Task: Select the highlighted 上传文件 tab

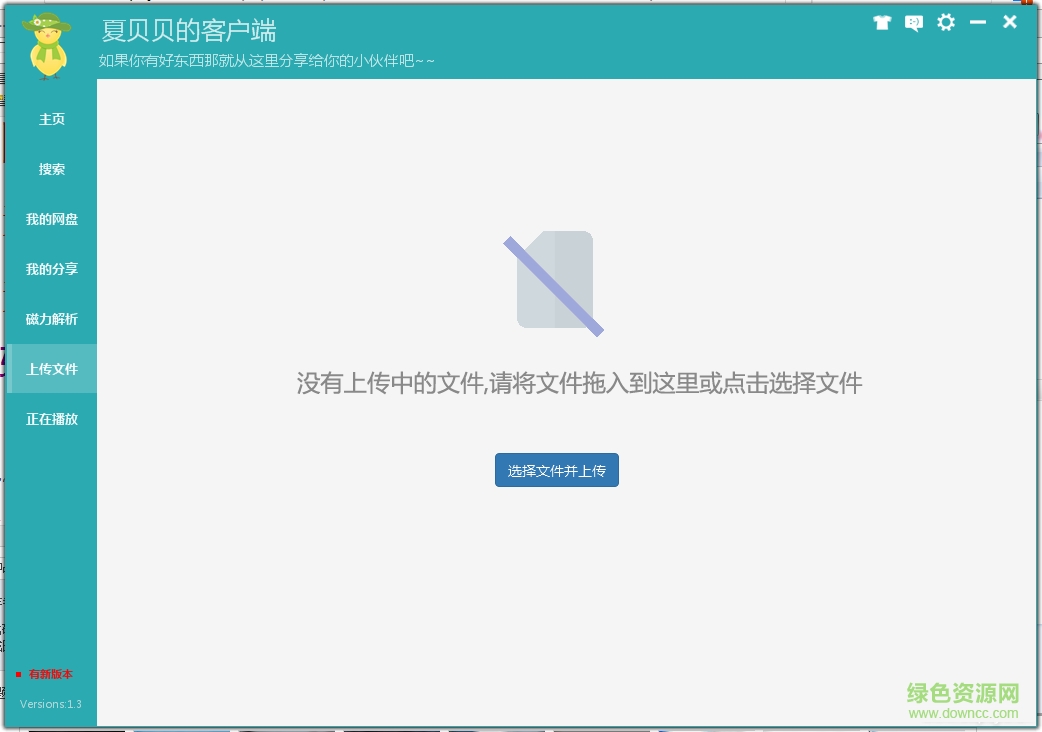Action: 51,369
